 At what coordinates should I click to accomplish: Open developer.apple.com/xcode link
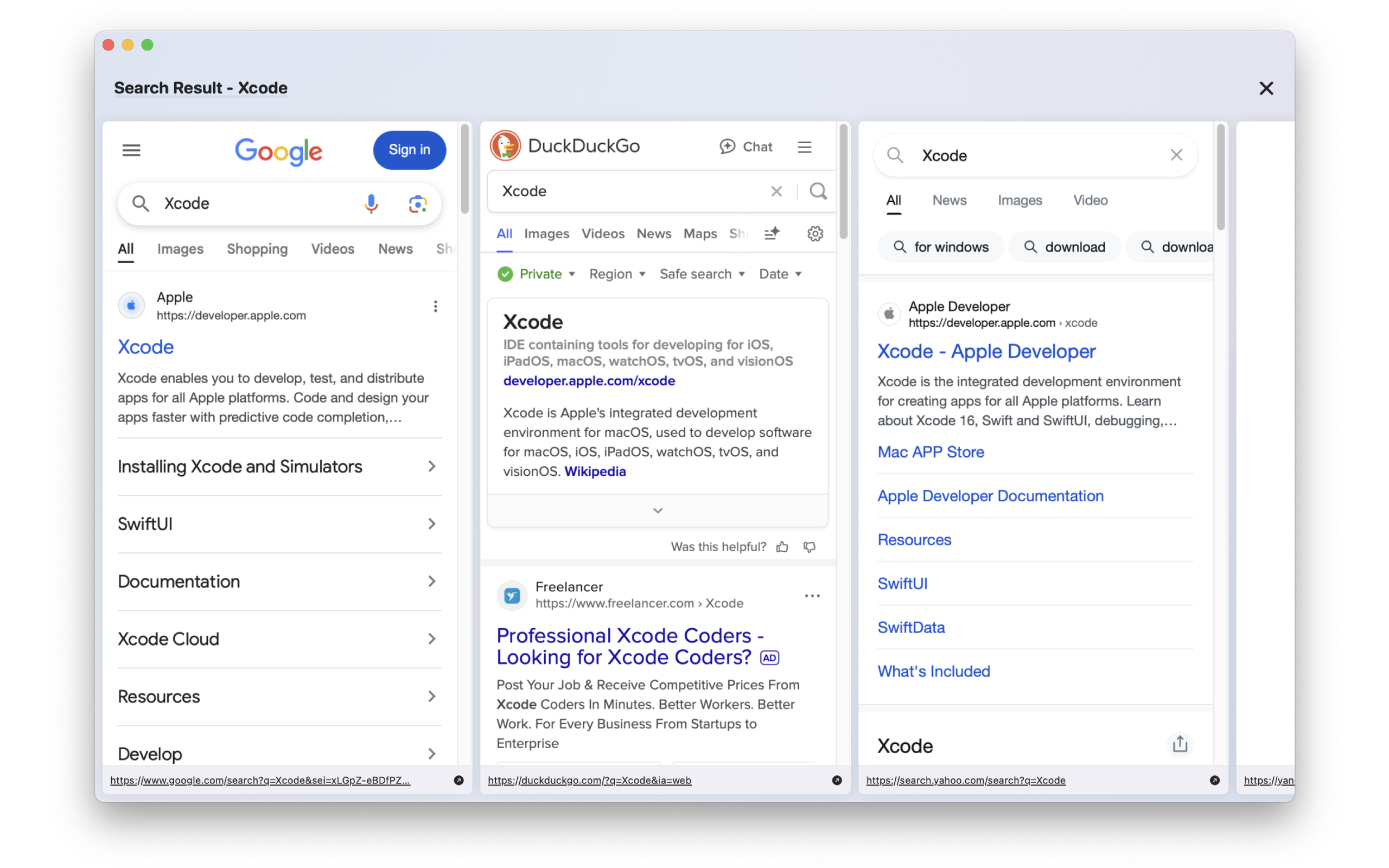[x=589, y=381]
